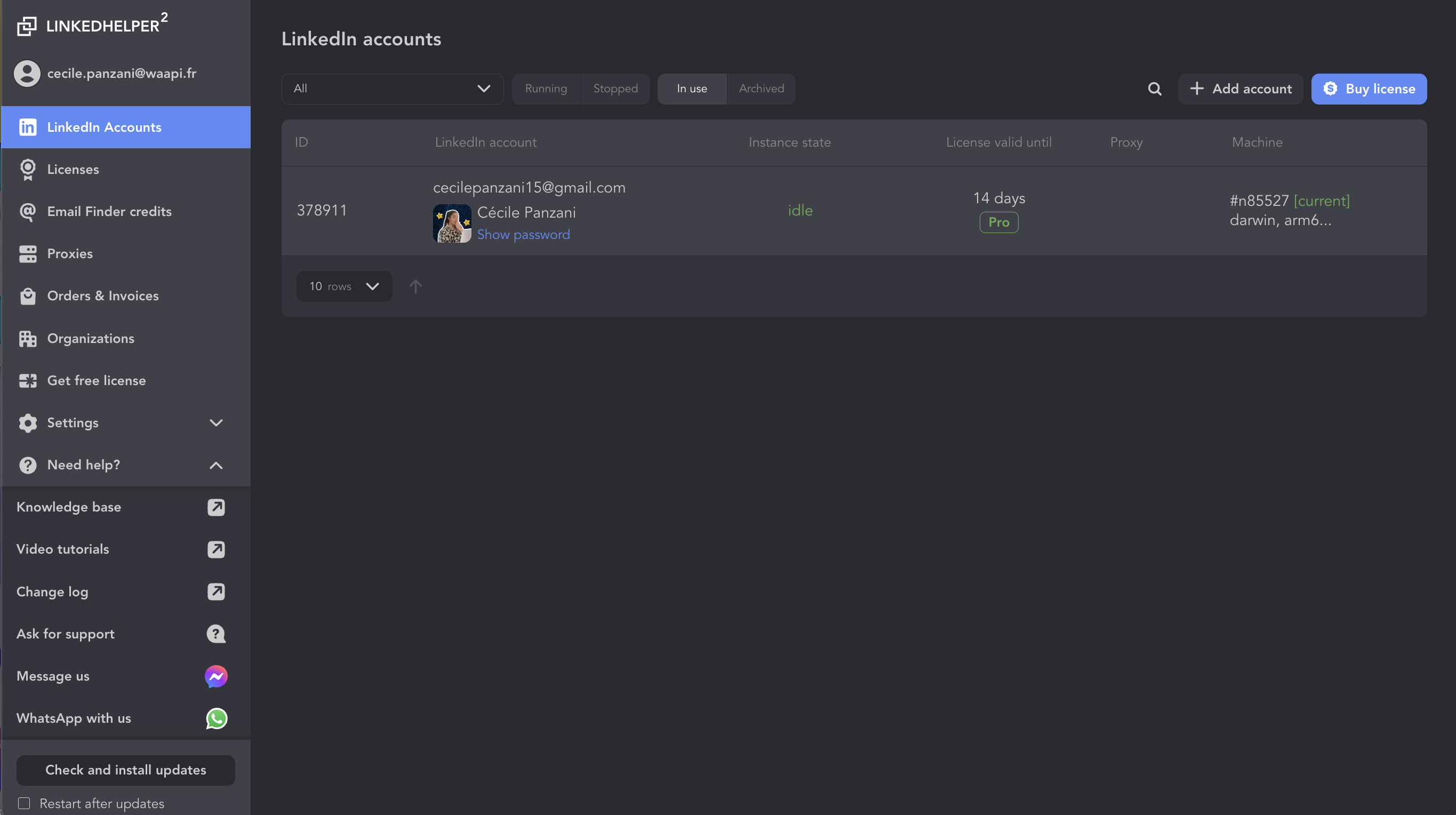This screenshot has height=815, width=1456.
Task: Click Show password link for Cécile Panzani
Action: click(523, 234)
